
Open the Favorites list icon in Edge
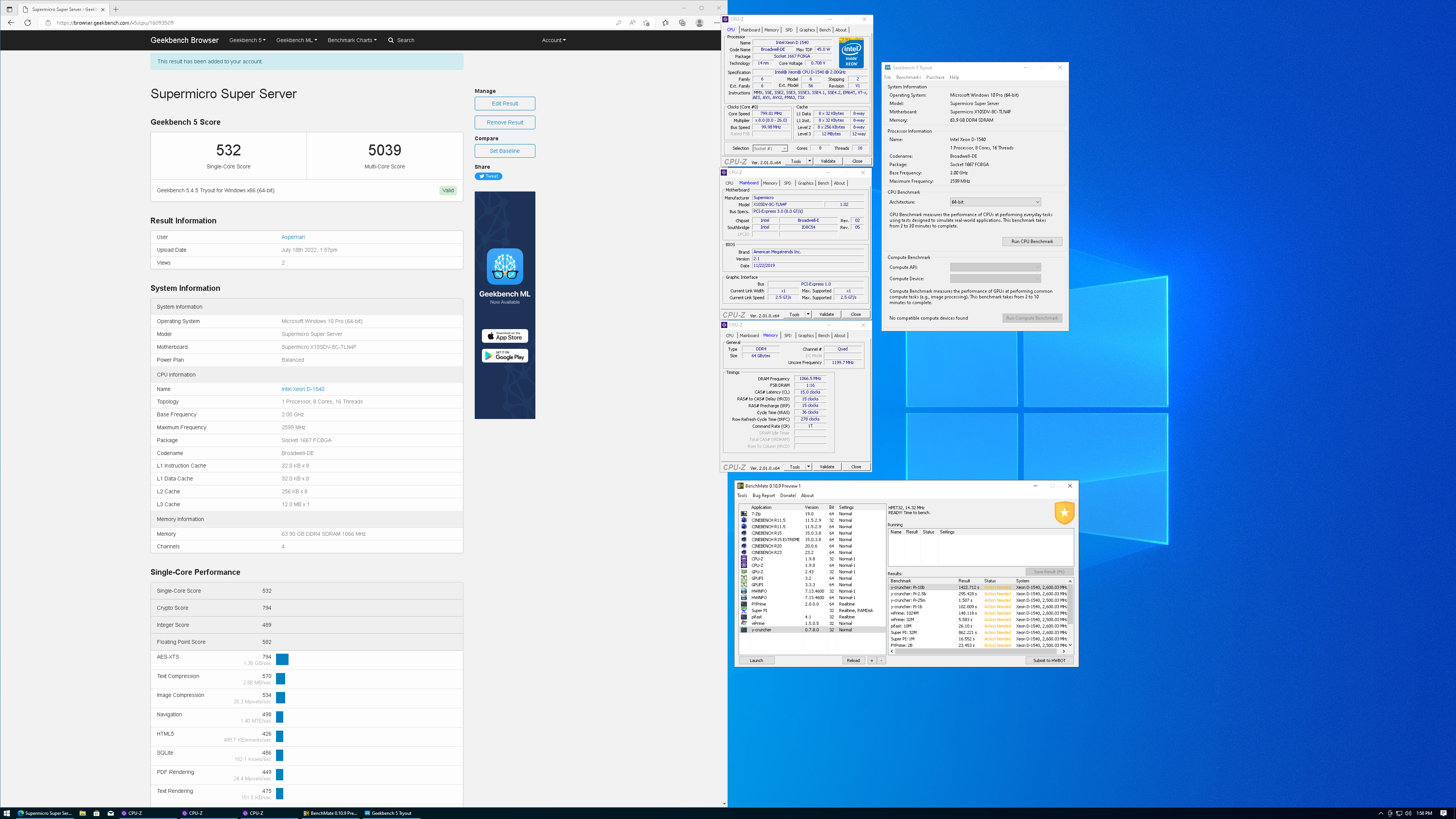(x=665, y=23)
